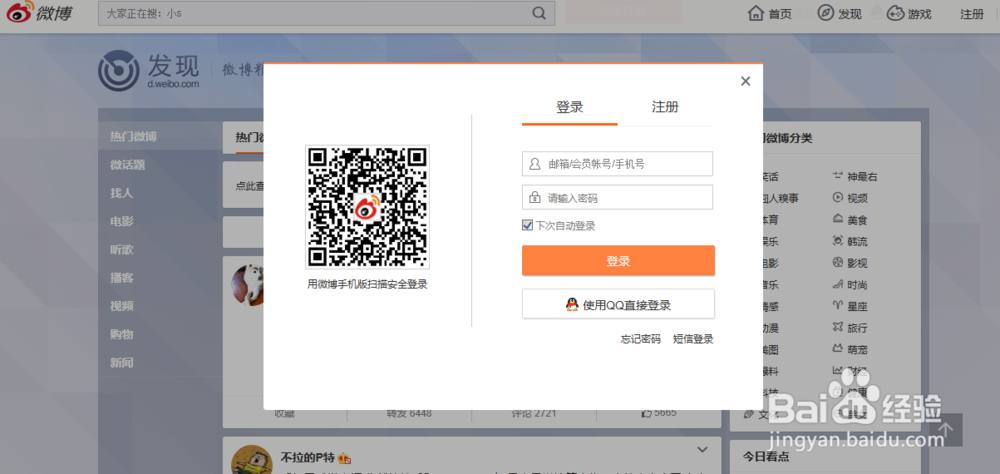Select 购物 in left sidebar
The width and height of the screenshot is (1000, 474).
tap(122, 334)
